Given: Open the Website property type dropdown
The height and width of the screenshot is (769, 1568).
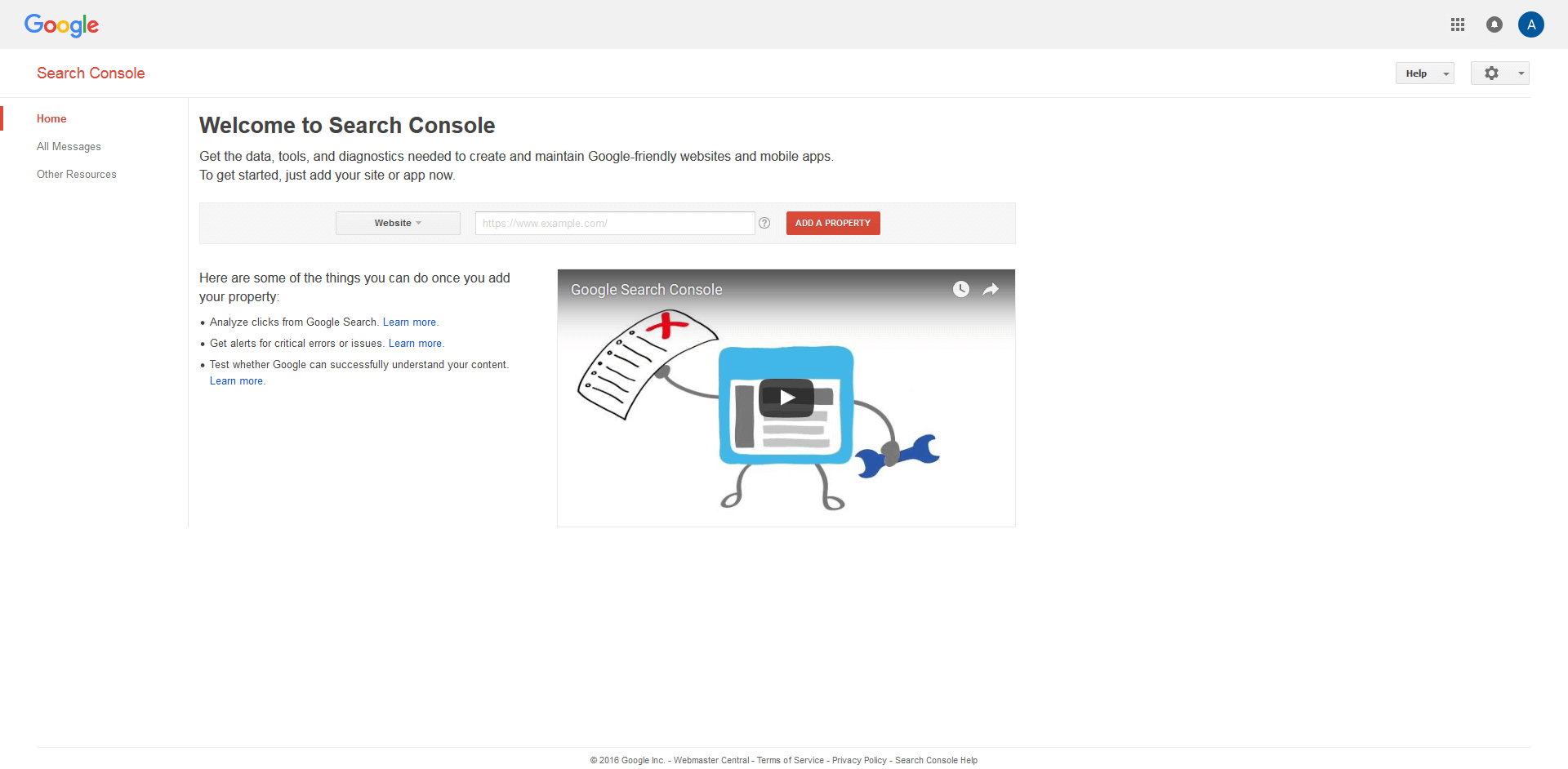Looking at the screenshot, I should [x=397, y=223].
